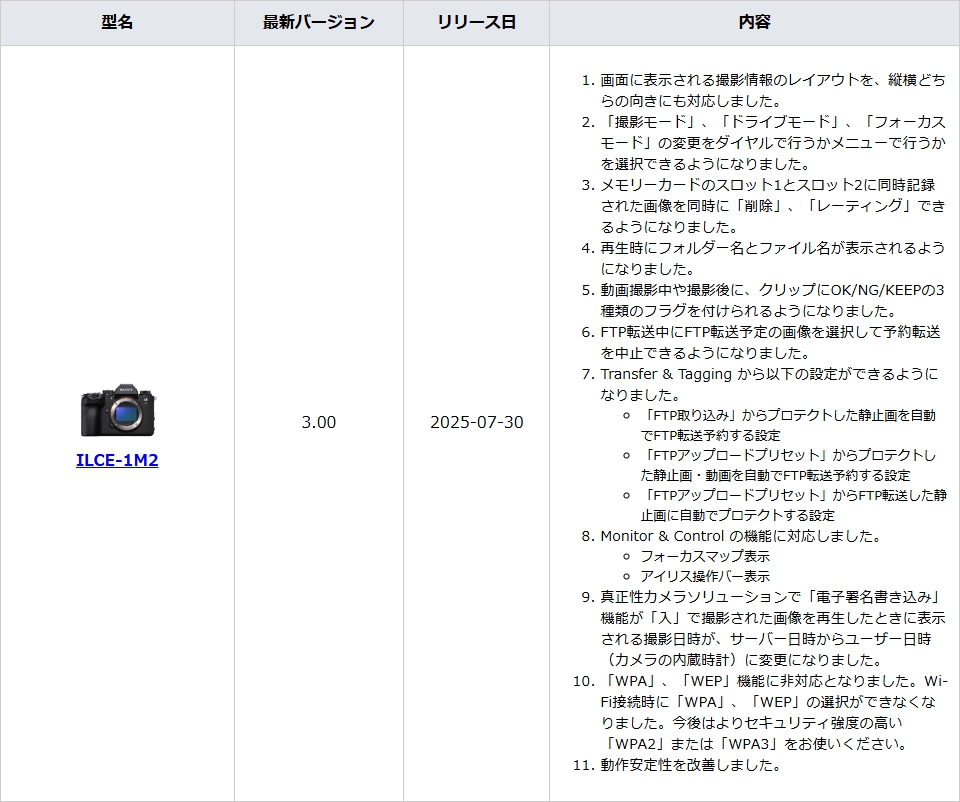
Task: Click item 1 about 撮影情報のレイアウト
Action: (773, 91)
